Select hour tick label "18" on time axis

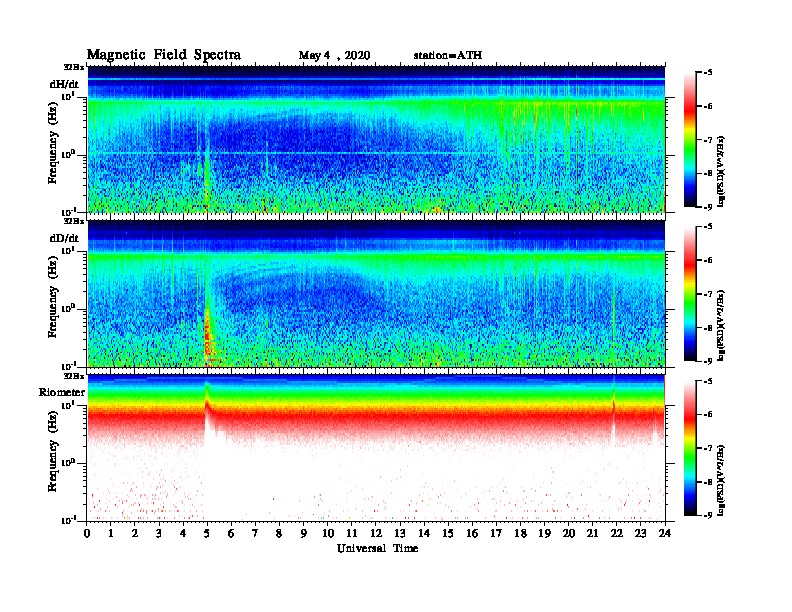(x=520, y=533)
